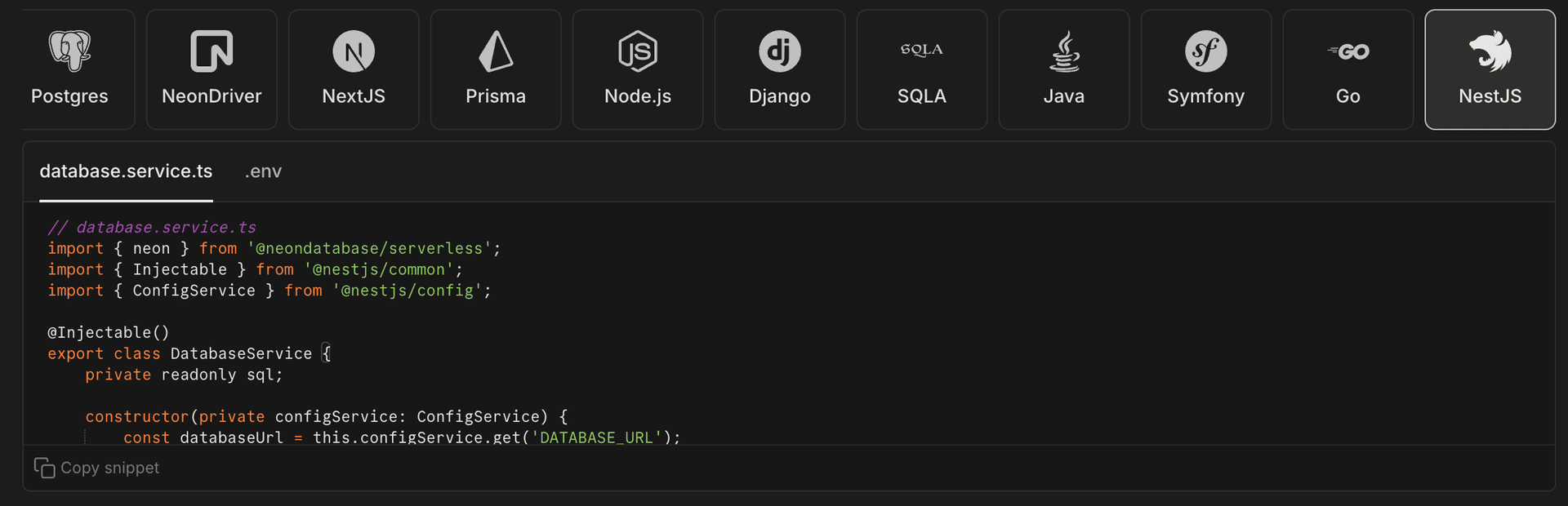The width and height of the screenshot is (1568, 506).
Task: Select the SQLA logo icon
Action: pos(921,49)
